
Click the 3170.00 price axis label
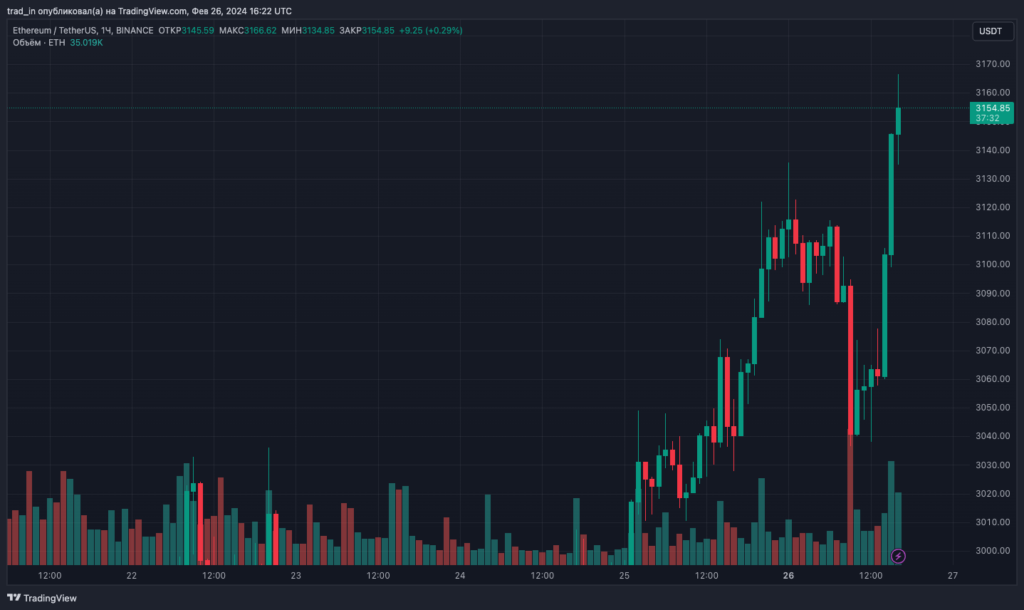tap(993, 64)
